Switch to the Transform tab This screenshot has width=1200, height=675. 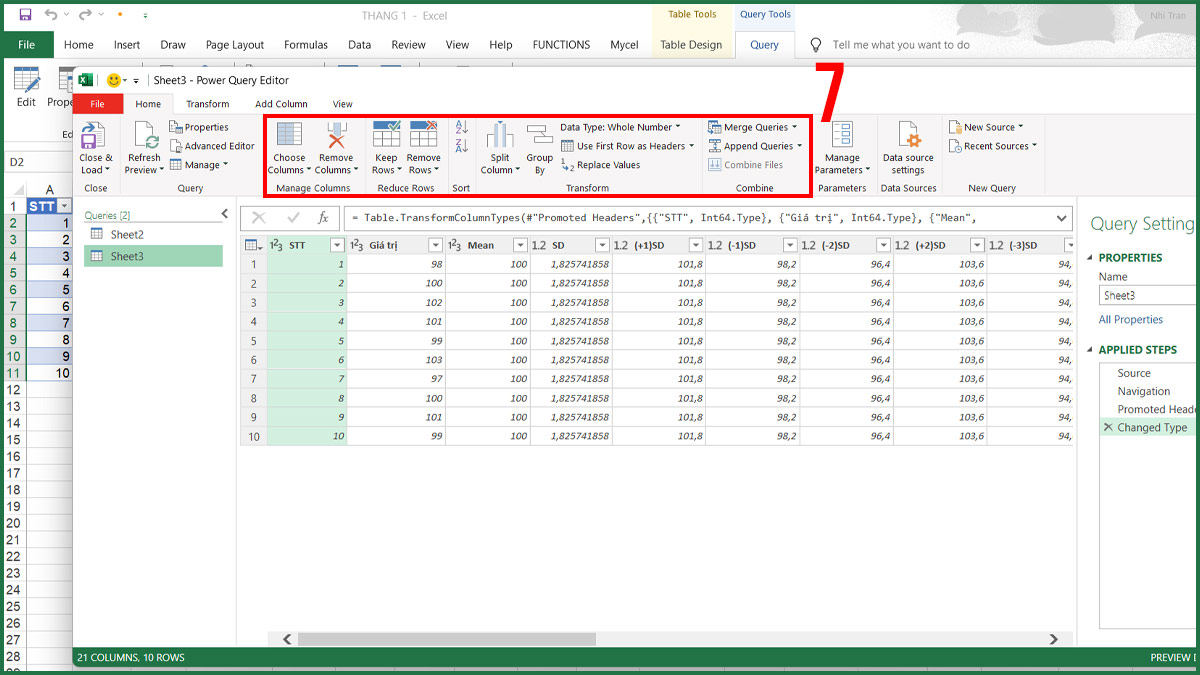[207, 104]
